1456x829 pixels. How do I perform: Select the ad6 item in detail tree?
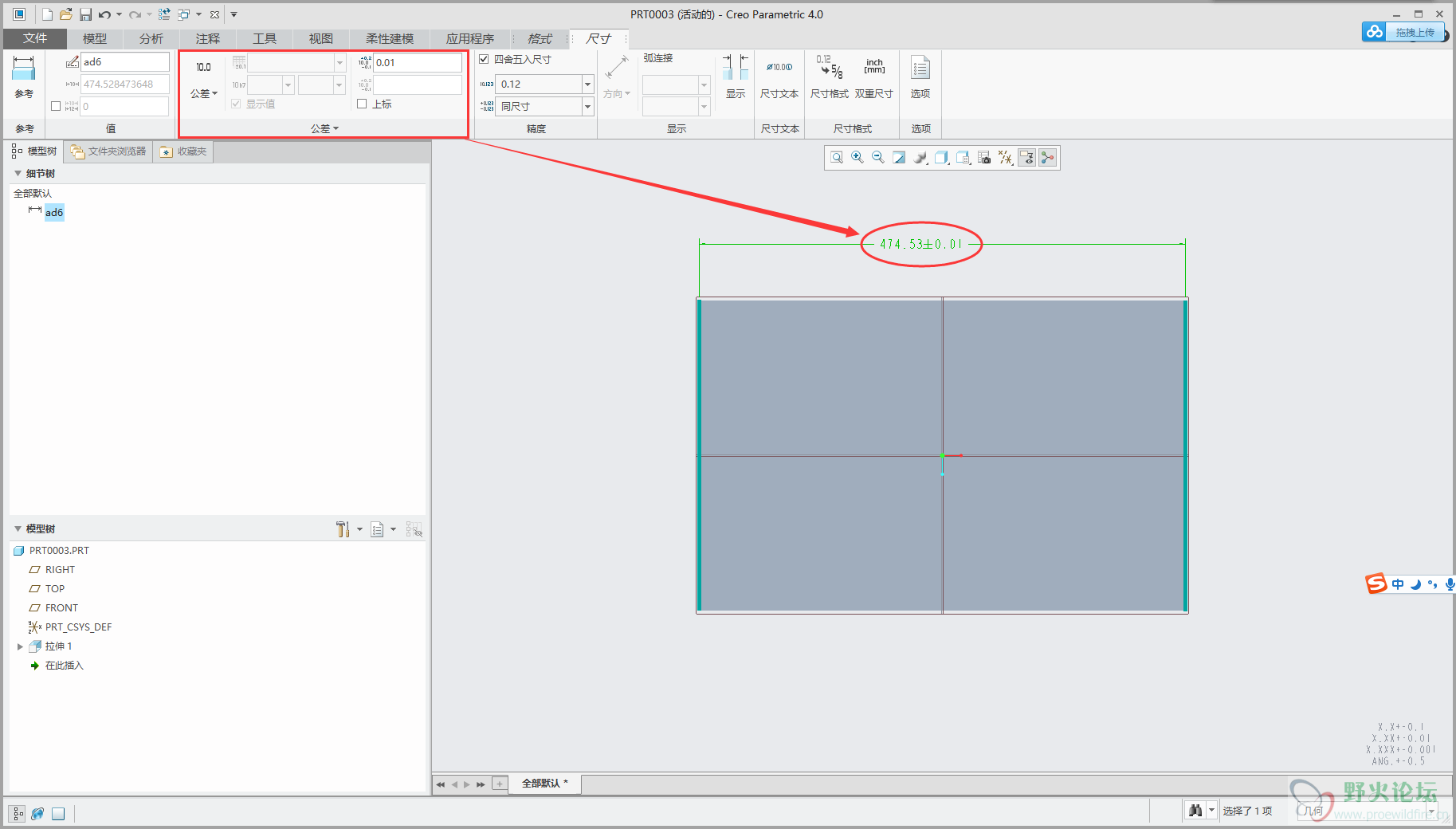[54, 212]
